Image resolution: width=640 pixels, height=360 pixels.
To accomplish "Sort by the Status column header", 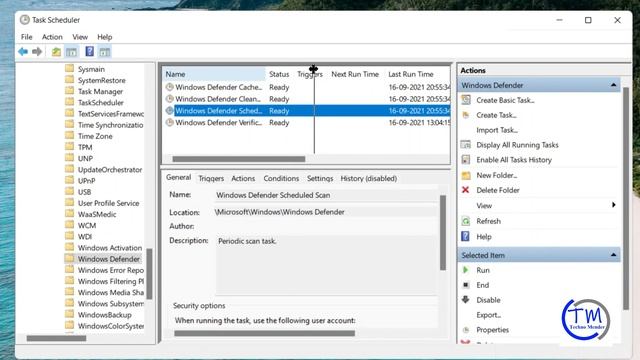I will pyautogui.click(x=279, y=74).
